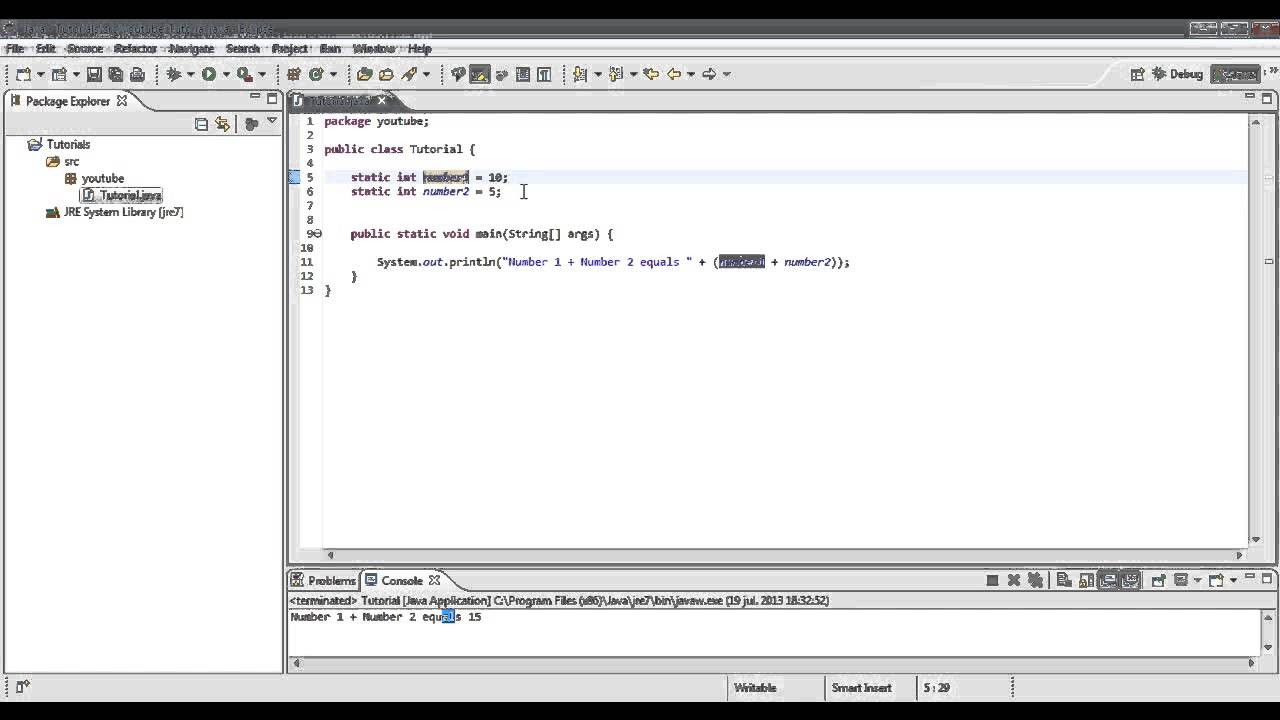Toggle Mark Occurrences in the toolbar
This screenshot has height=720, width=1280.
479,74
